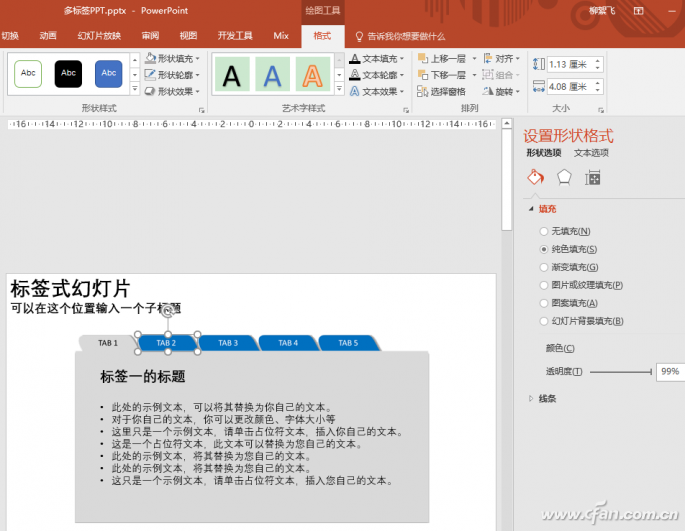Viewport: 685px width, 531px height.
Task: Switch to 文本选项 text options tab
Action: [x=591, y=153]
